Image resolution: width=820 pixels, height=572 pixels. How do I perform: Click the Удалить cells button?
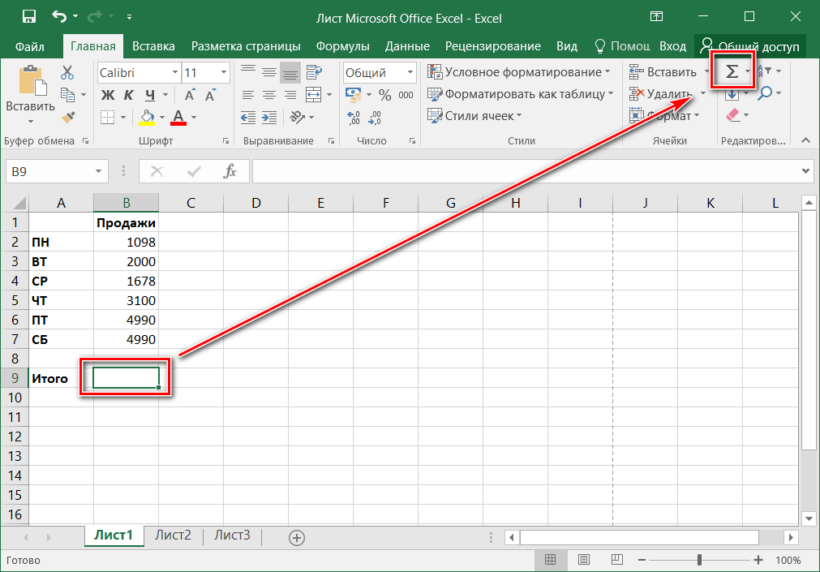point(660,94)
